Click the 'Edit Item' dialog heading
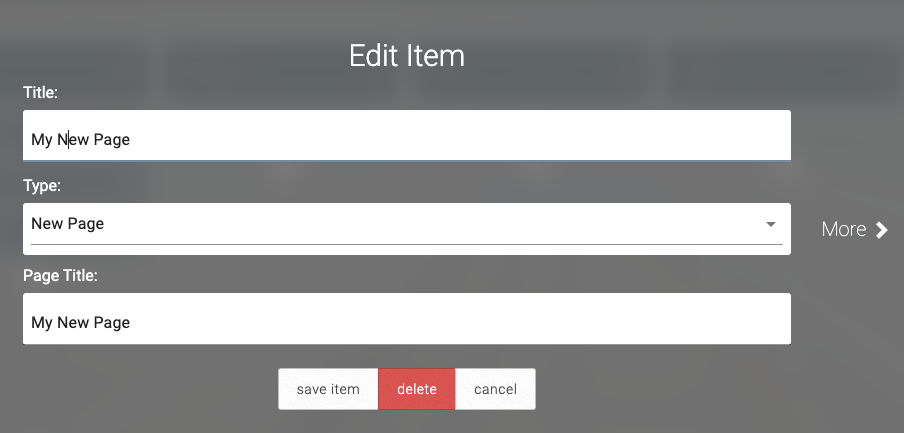This screenshot has height=433, width=904. 406,55
